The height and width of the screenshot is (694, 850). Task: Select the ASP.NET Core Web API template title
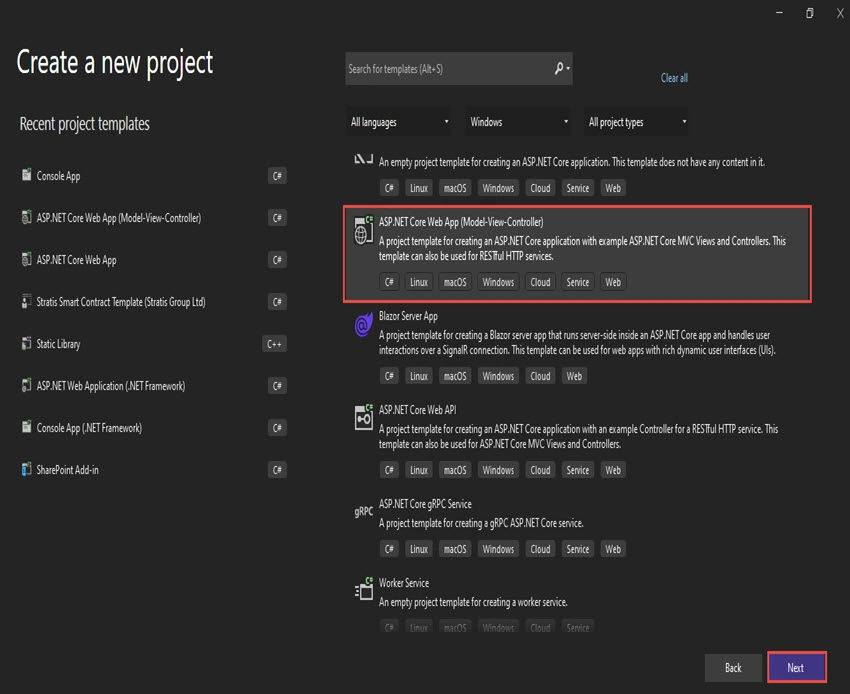point(417,410)
